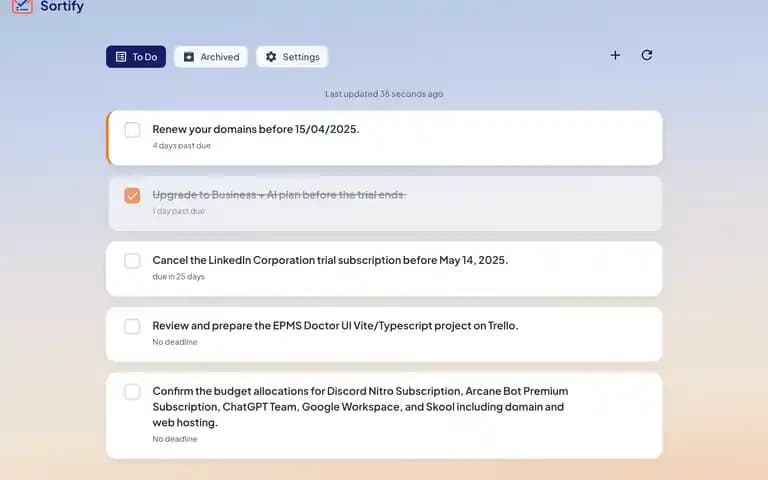Open the Cancel LinkedIn Corporation trial text
Screen dimensions: 768x480
[x=330, y=260]
